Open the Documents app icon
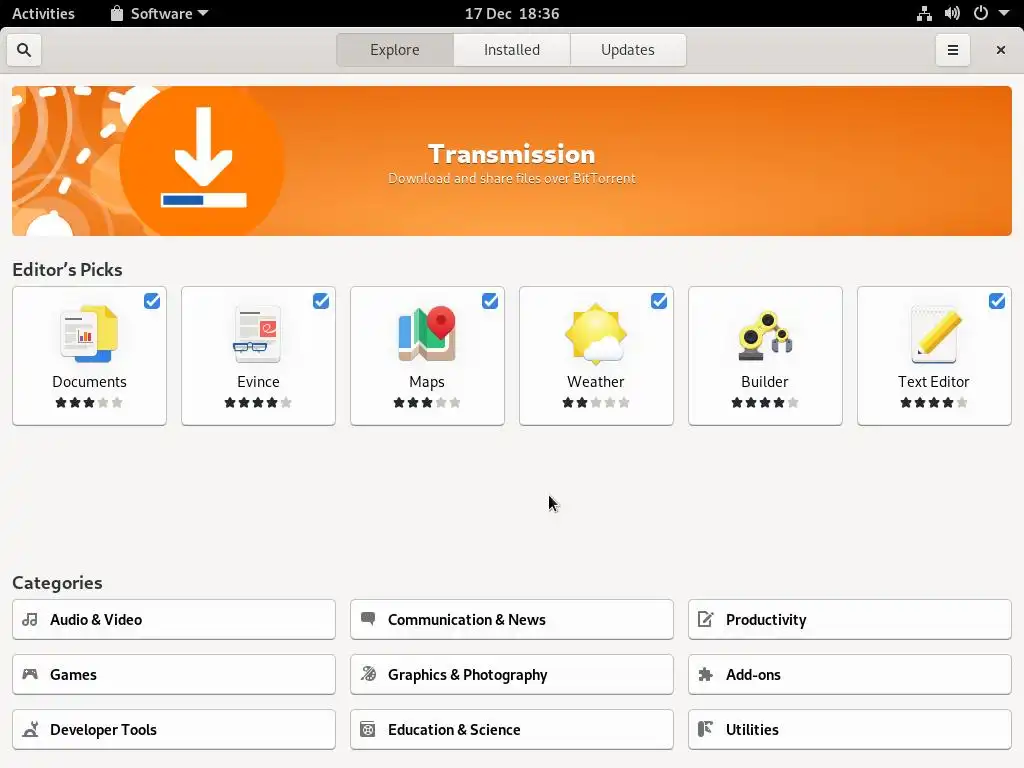 tap(89, 334)
